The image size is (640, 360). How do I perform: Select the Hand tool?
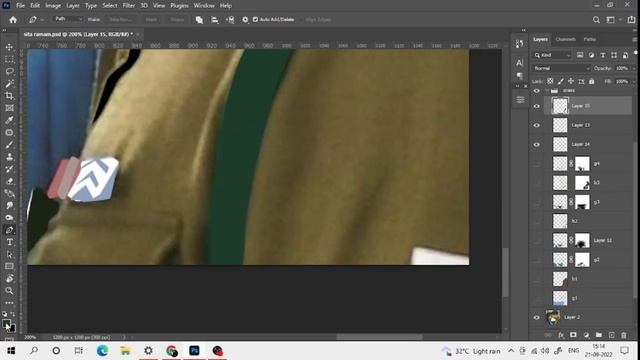pos(9,279)
